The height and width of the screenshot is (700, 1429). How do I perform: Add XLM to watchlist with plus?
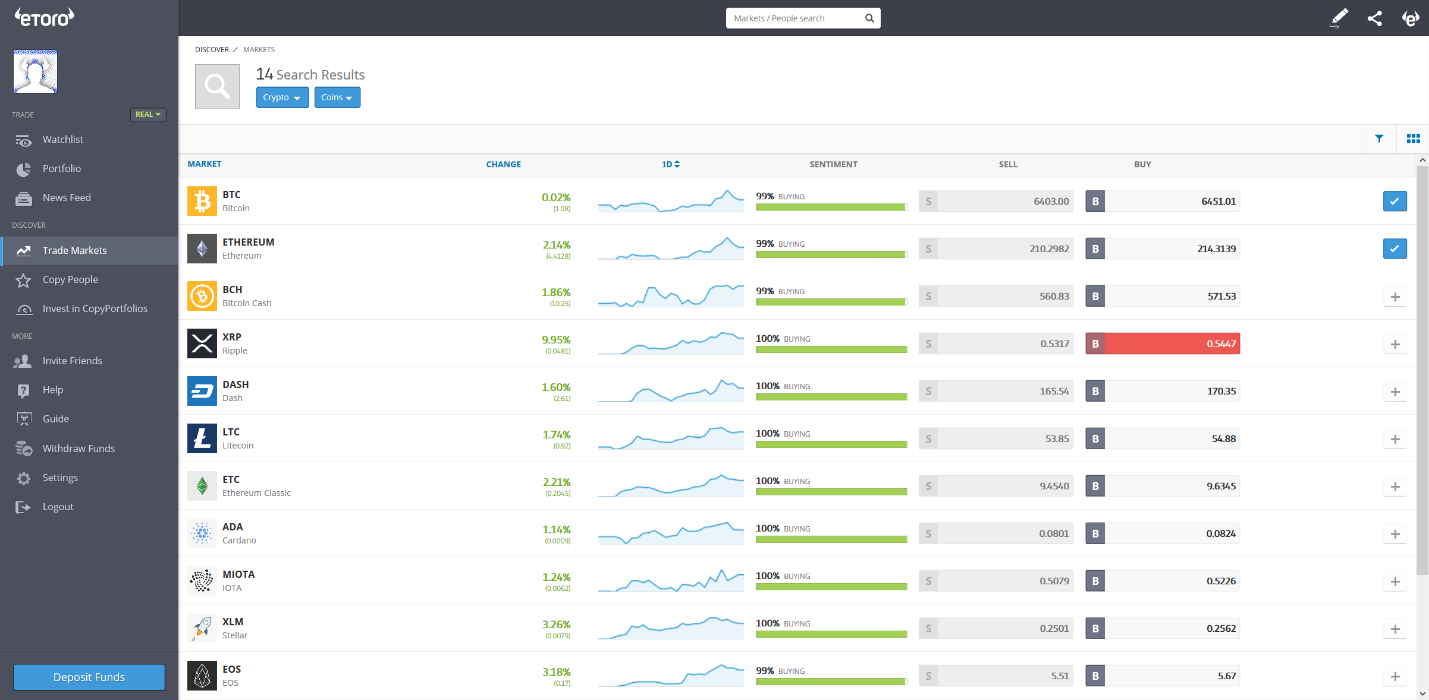pyautogui.click(x=1395, y=629)
